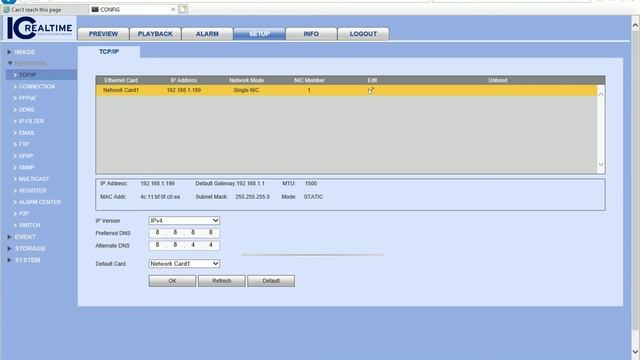Click the page scrollbar up arrow
Image resolution: width=640 pixels, height=360 pixels.
[x=635, y=25]
